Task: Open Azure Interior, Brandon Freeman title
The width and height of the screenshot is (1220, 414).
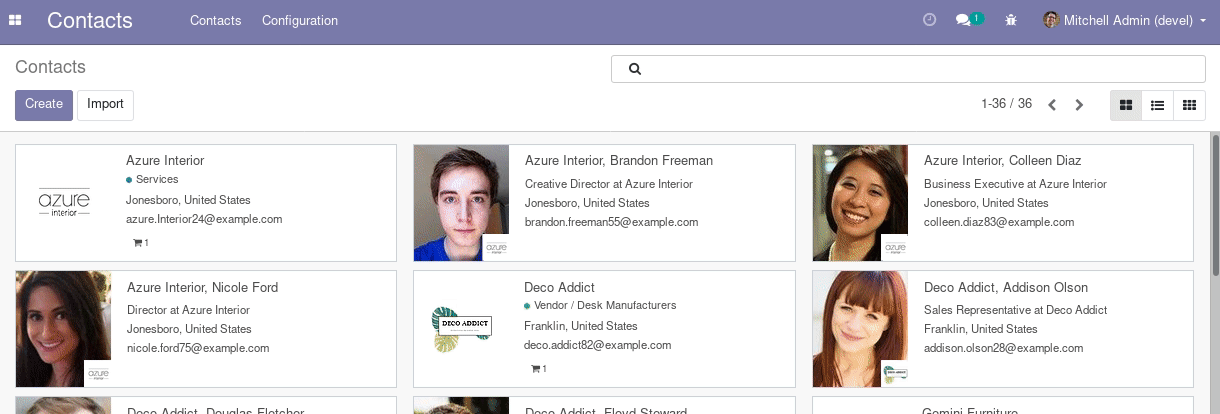Action: [619, 160]
